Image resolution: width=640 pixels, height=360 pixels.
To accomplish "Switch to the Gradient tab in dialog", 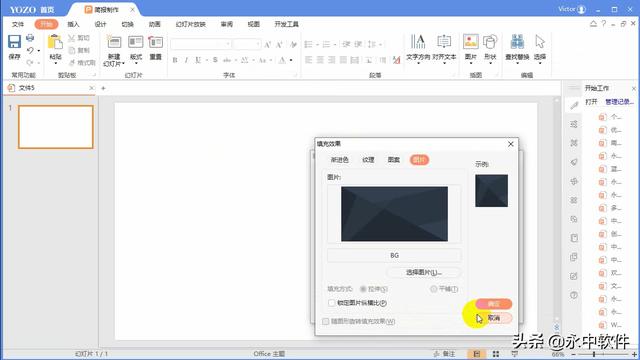I will [x=339, y=160].
